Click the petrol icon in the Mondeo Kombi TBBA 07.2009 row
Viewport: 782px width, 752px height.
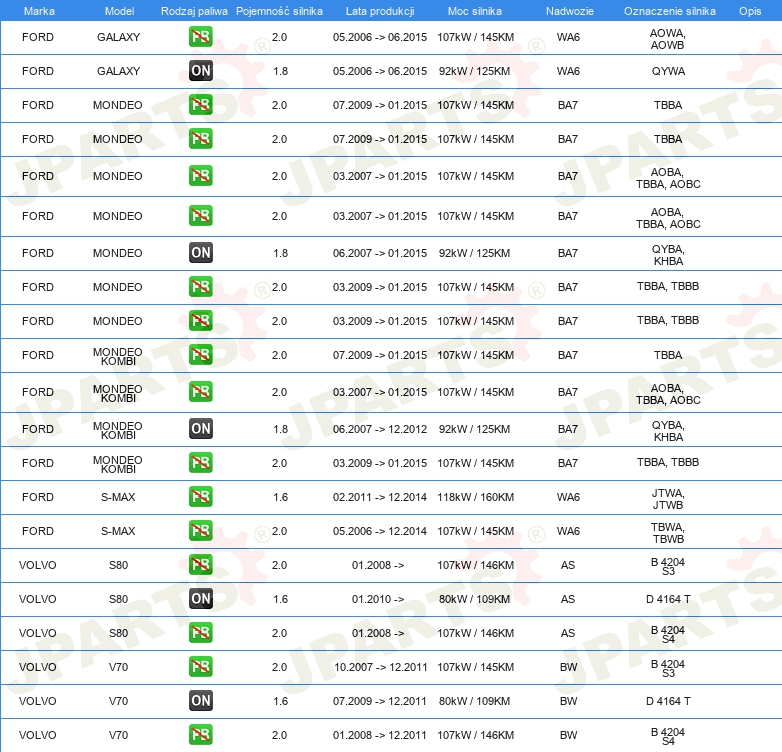pos(200,355)
